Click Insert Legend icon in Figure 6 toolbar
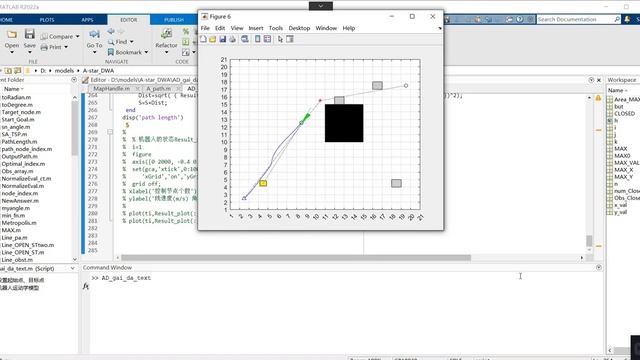The image size is (640, 360). tap(267, 39)
